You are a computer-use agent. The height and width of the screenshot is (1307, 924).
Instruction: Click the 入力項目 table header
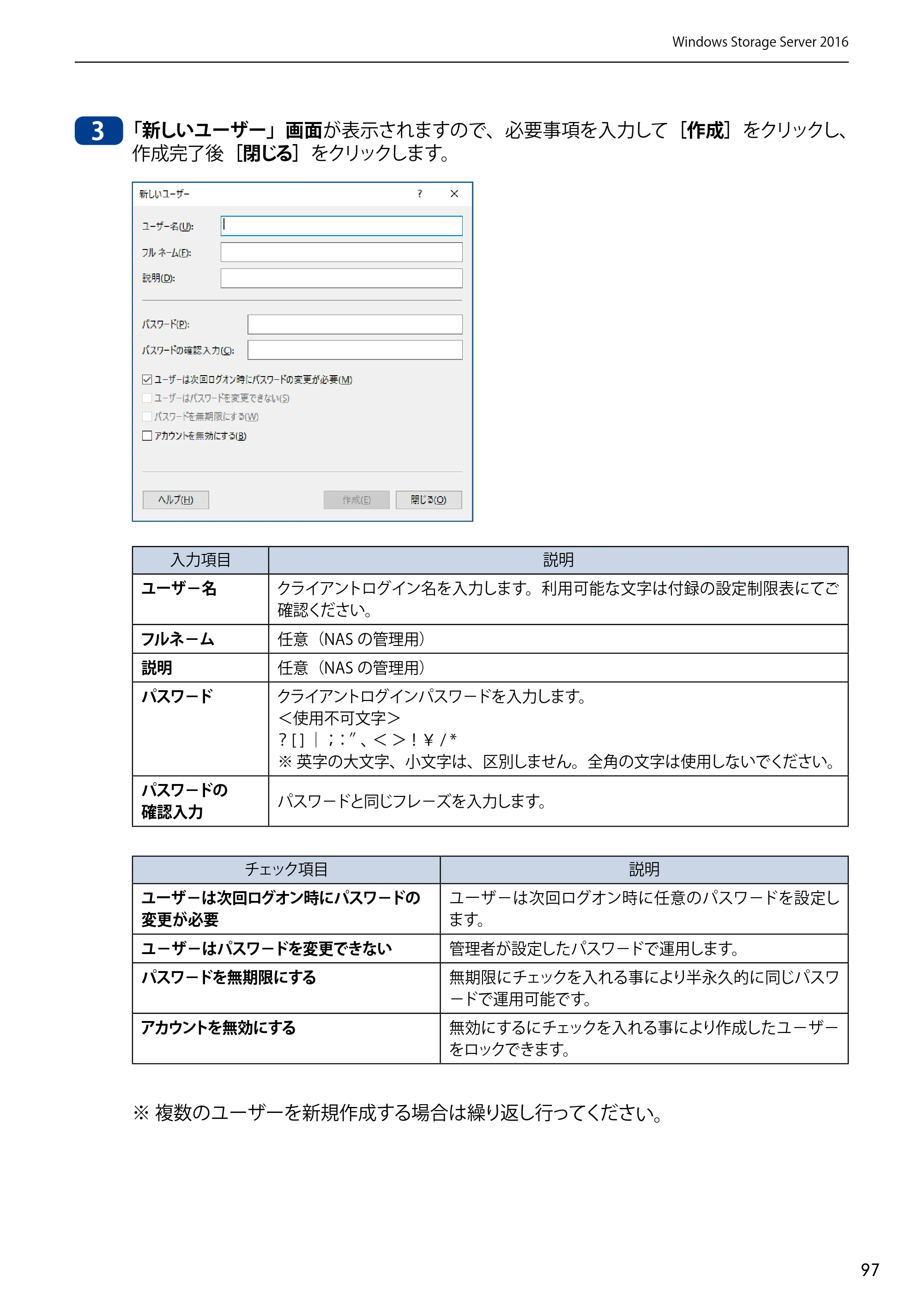[x=200, y=560]
